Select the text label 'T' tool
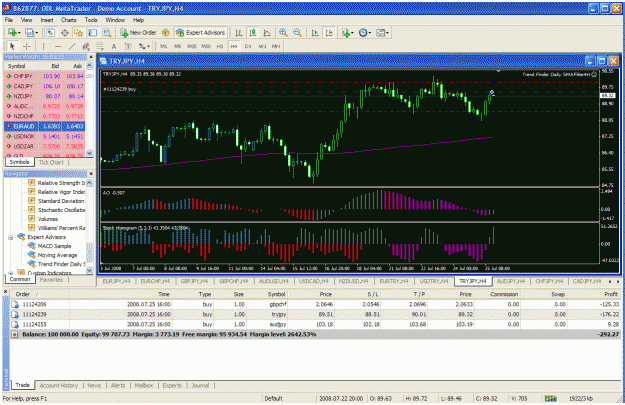The width and height of the screenshot is (625, 405). pos(128,46)
